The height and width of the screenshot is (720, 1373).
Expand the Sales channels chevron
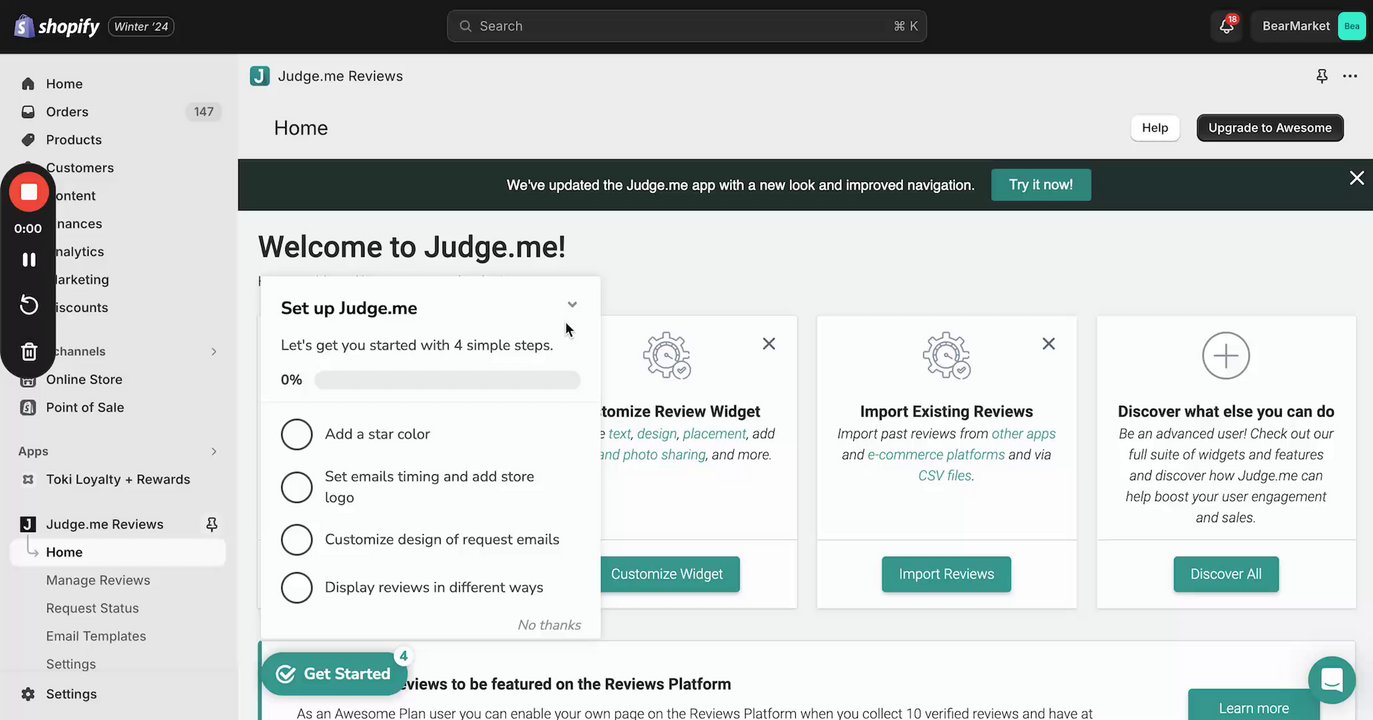point(214,351)
